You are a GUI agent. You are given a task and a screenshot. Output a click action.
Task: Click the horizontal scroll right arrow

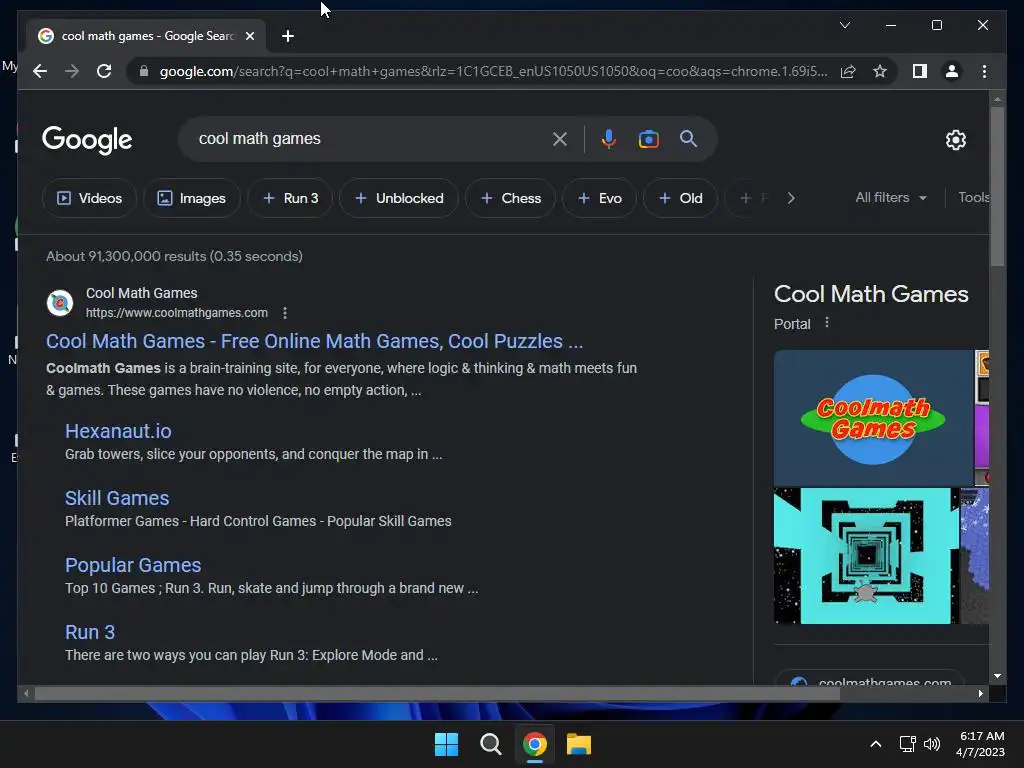pyautogui.click(x=980, y=694)
